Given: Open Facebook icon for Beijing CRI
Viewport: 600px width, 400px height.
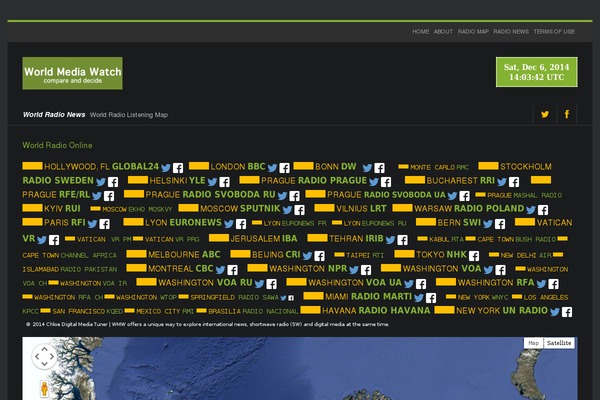Looking at the screenshot, I should click(320, 256).
